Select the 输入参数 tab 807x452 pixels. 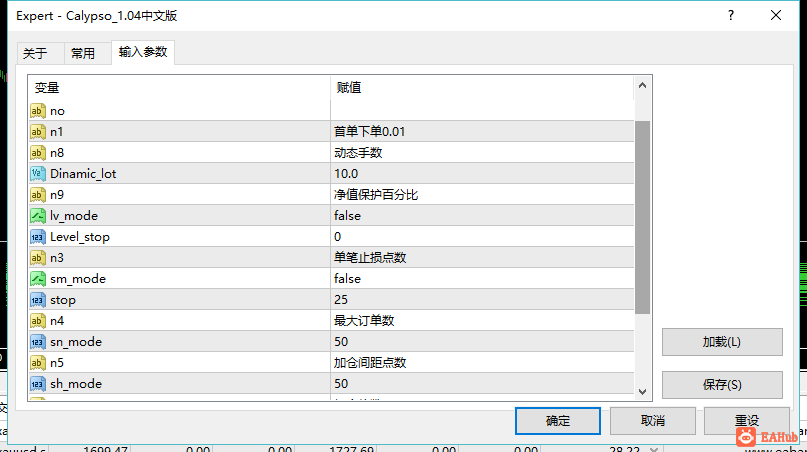point(143,52)
